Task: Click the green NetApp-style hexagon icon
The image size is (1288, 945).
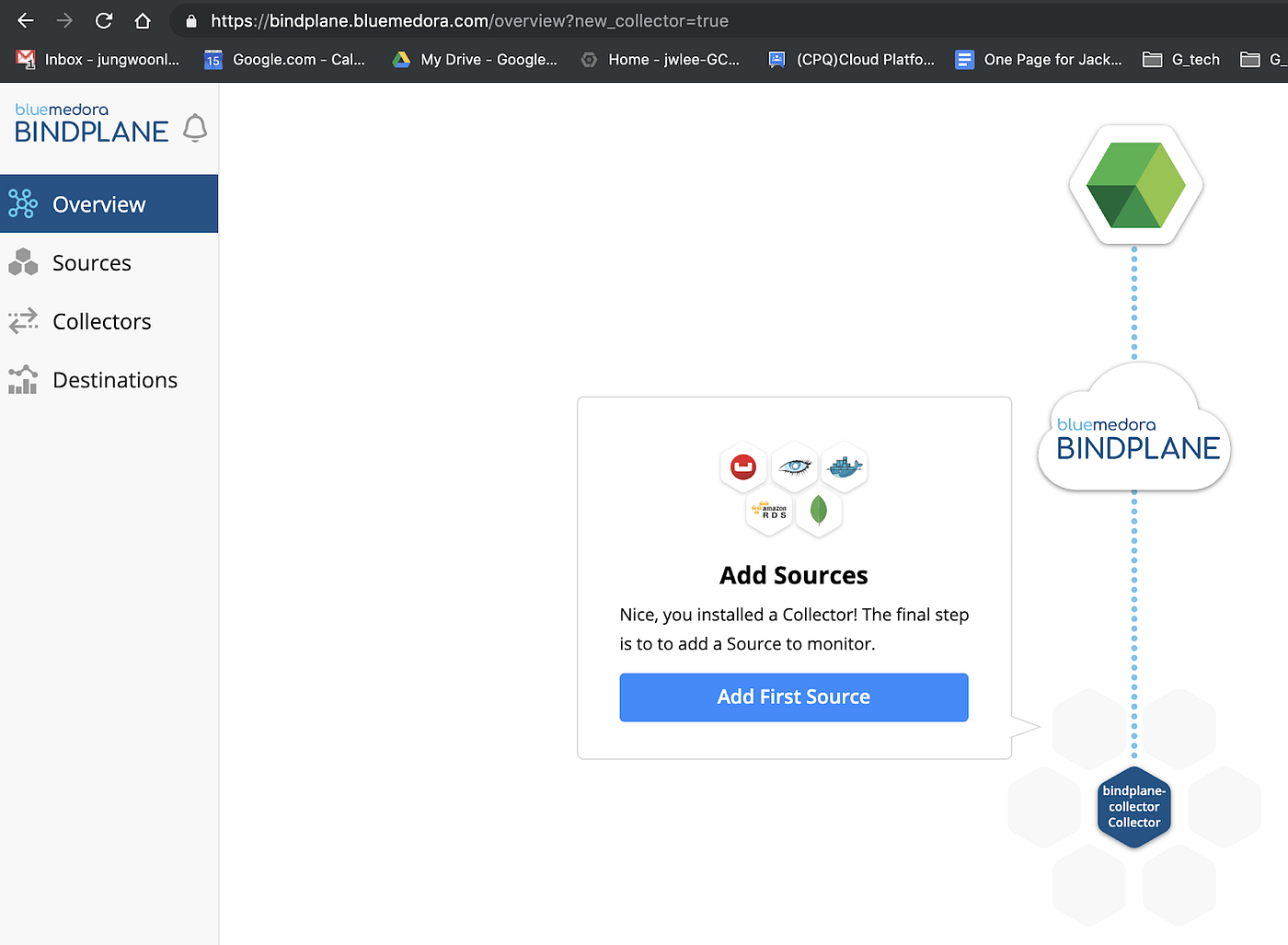Action: coord(1135,184)
